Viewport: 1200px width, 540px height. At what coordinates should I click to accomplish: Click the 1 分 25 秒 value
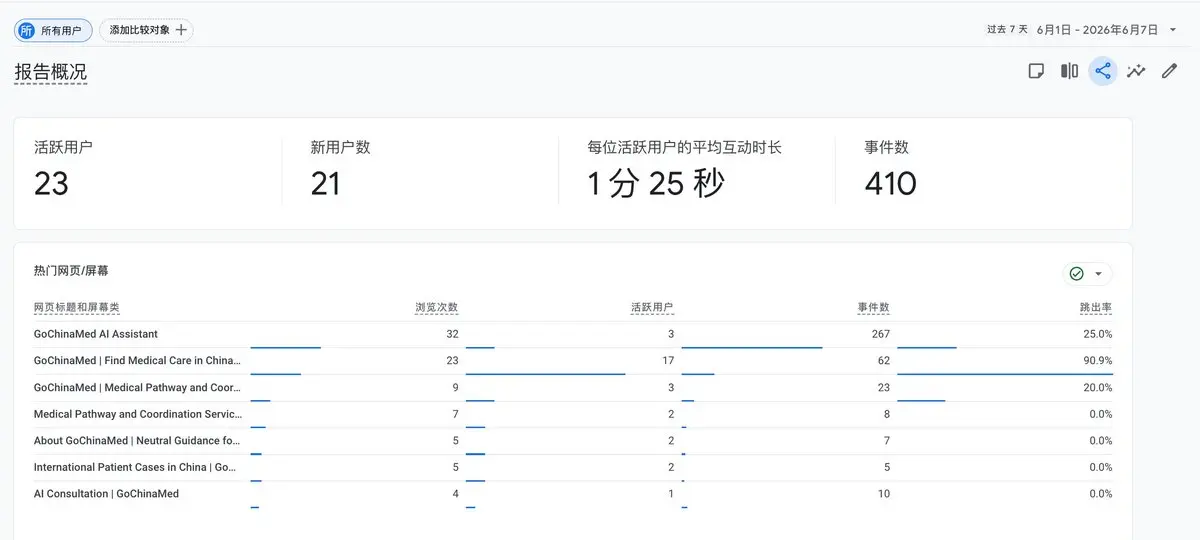(656, 183)
